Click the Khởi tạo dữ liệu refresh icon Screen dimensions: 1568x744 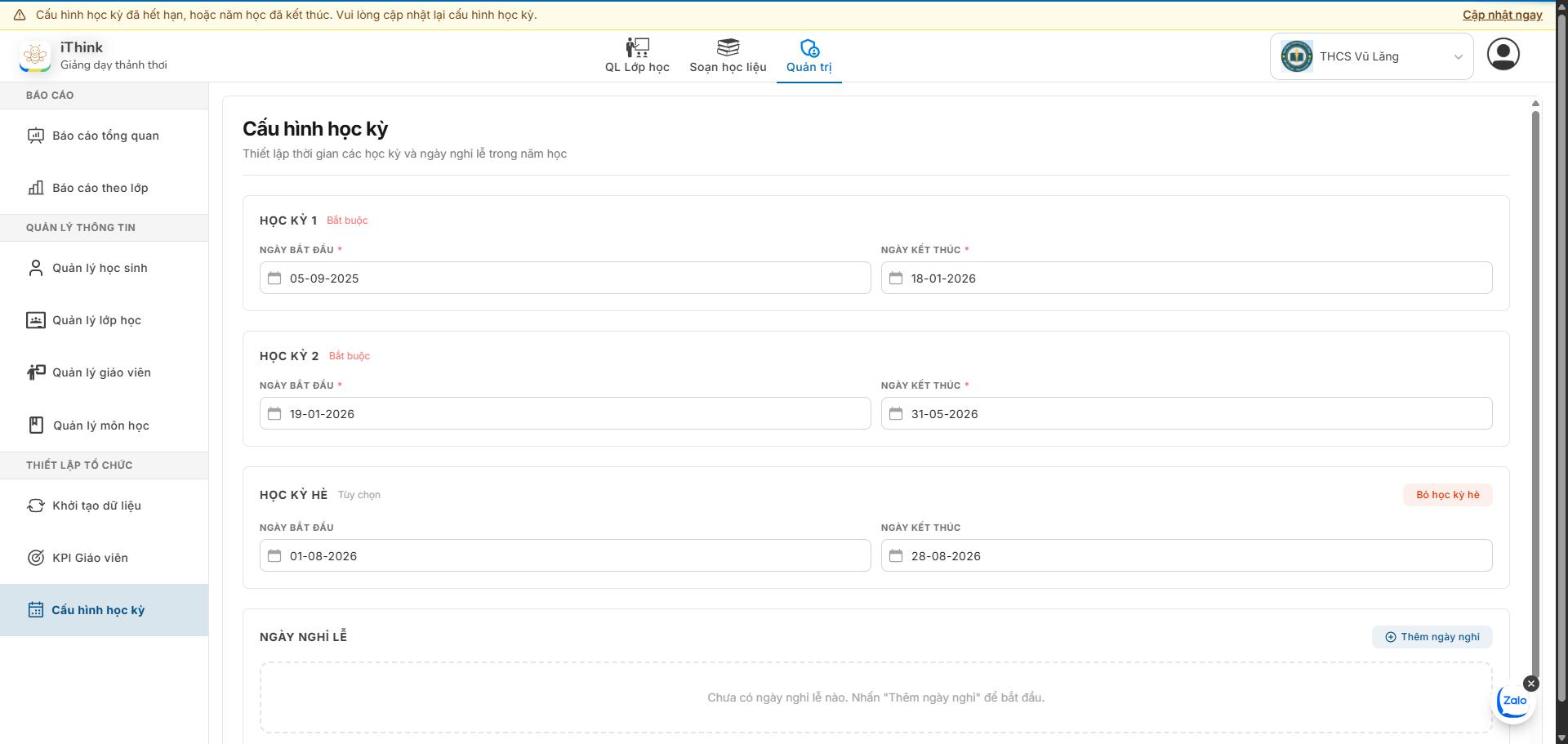(36, 505)
